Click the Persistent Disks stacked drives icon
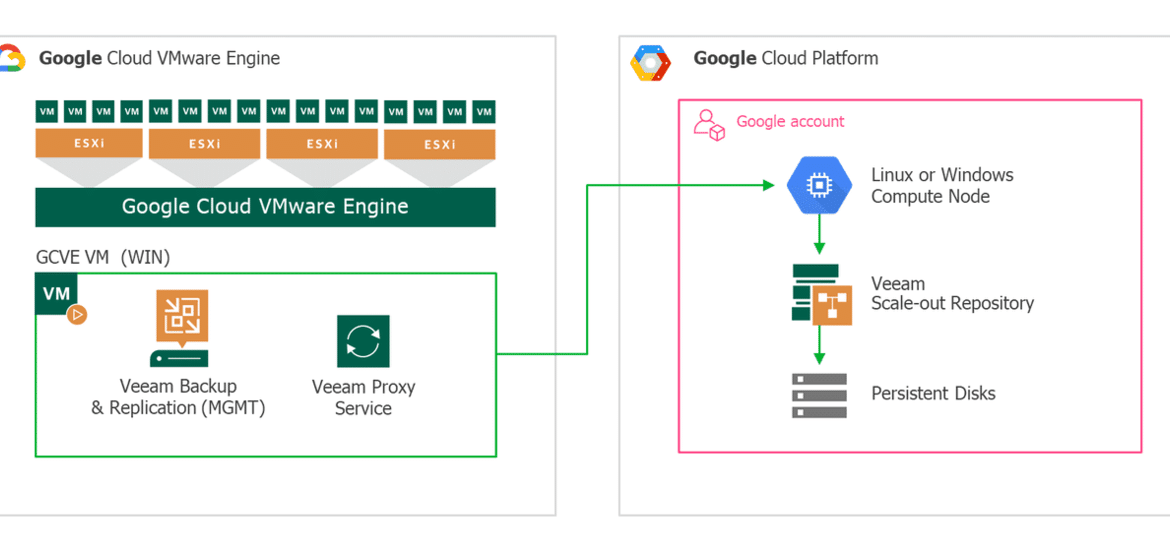This screenshot has height=548, width=1170. [x=819, y=396]
